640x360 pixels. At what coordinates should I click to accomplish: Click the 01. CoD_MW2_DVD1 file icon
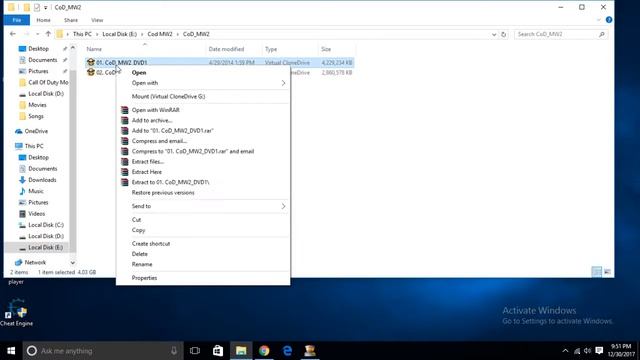point(91,62)
